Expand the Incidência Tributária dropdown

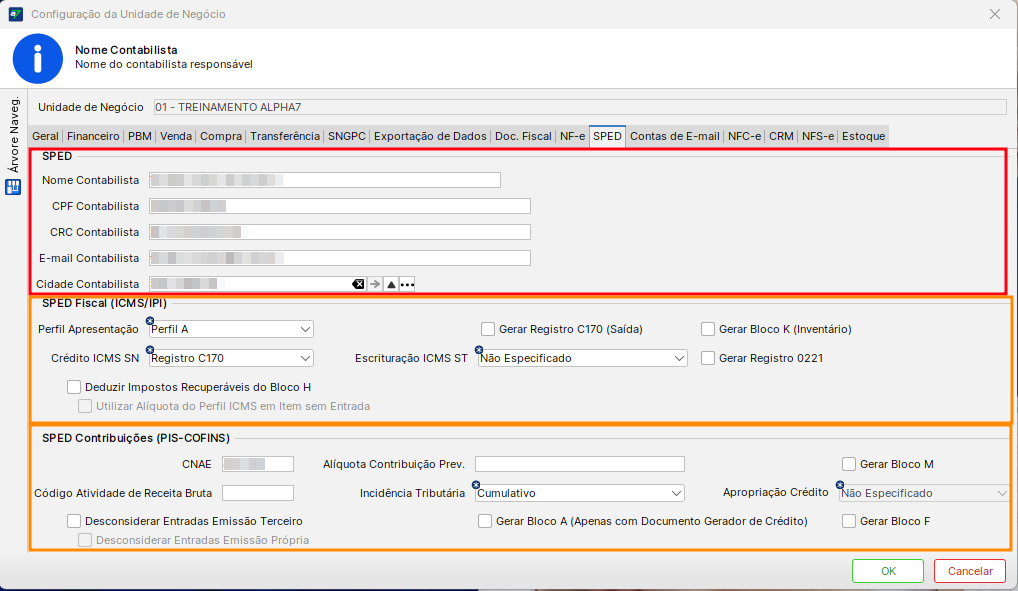tap(676, 493)
